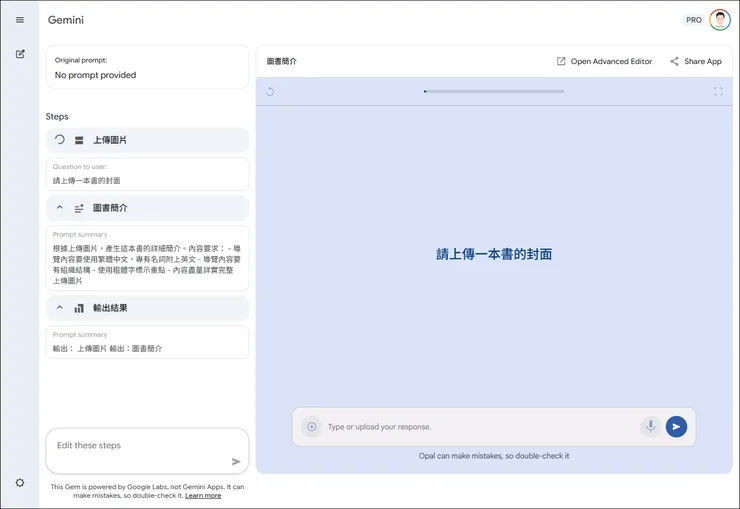Collapse the 輸出結果 step chevron
The width and height of the screenshot is (740, 509).
59,308
